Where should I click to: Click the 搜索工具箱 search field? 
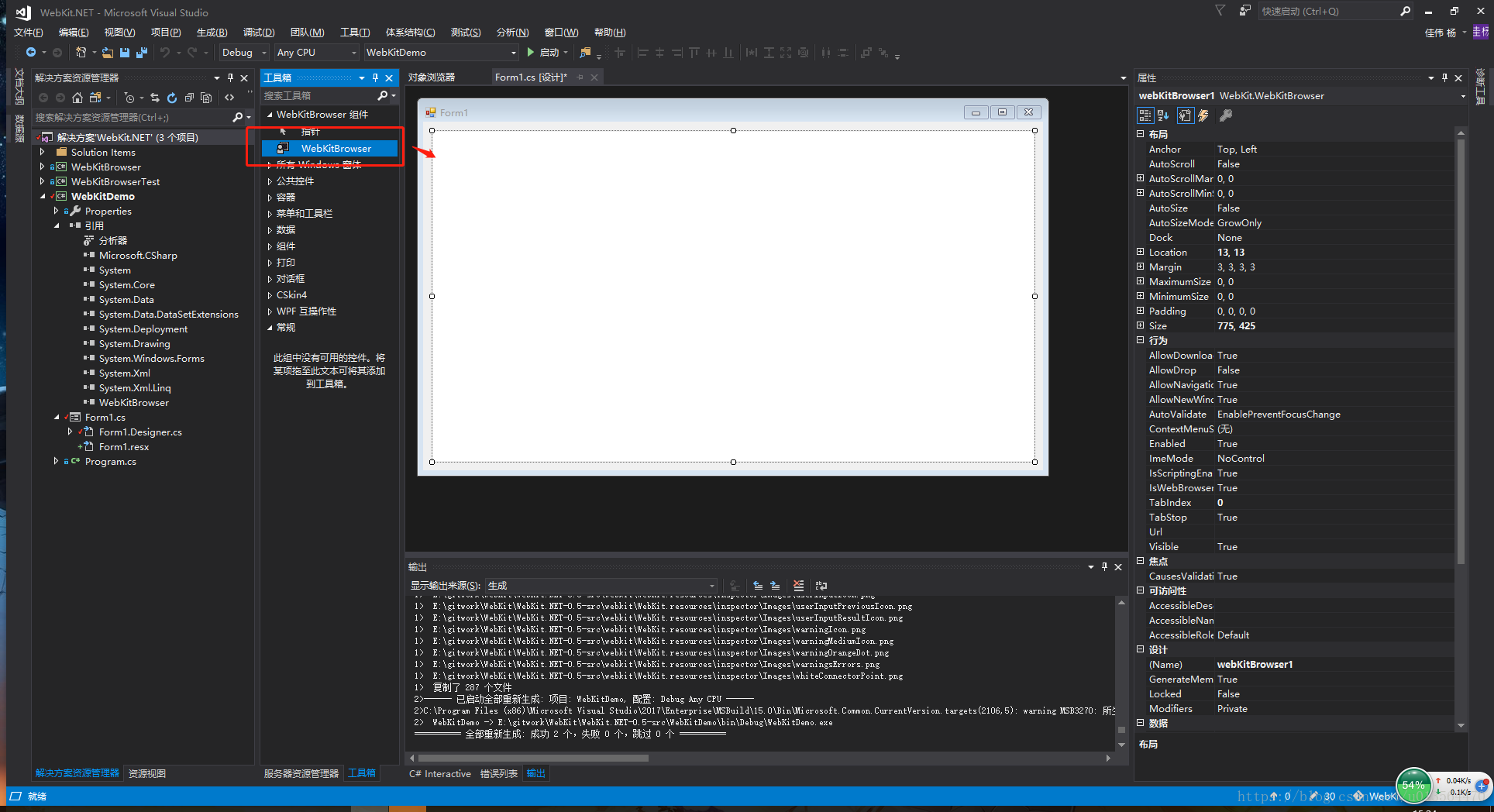coord(318,95)
